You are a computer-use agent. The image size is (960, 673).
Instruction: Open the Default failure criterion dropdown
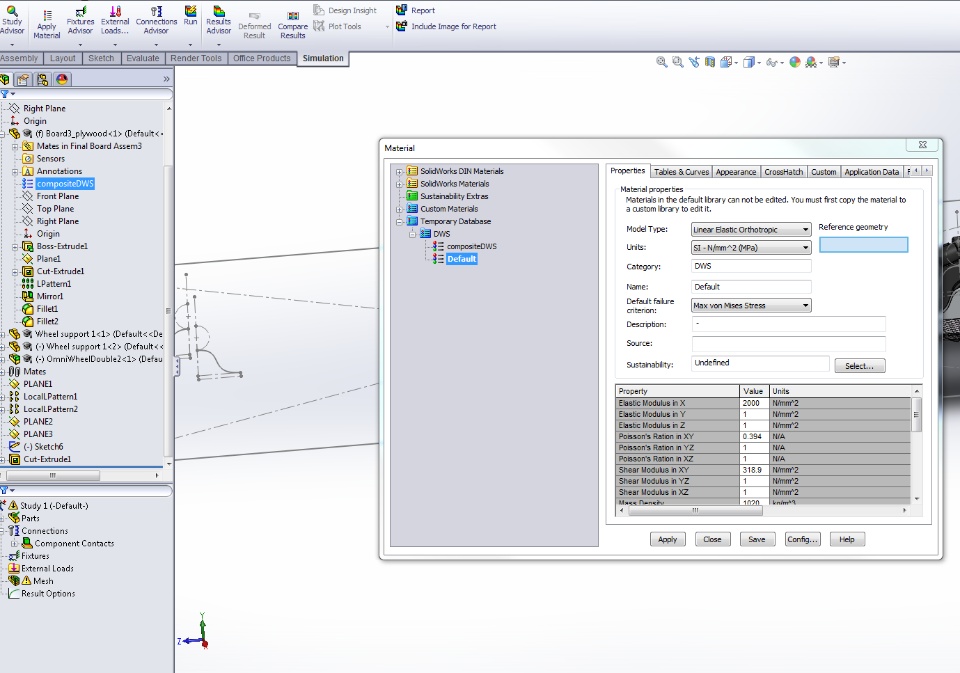[x=751, y=306]
